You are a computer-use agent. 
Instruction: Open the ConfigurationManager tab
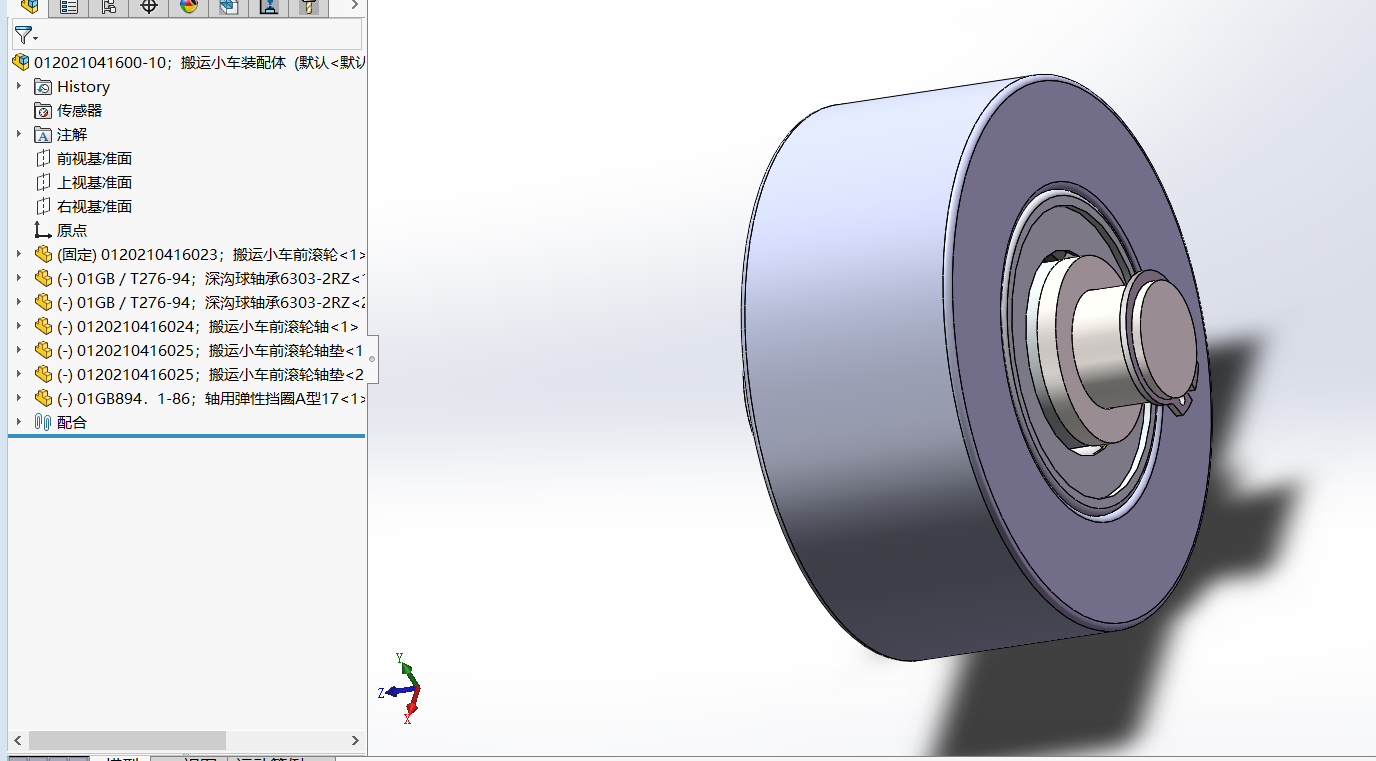108,7
